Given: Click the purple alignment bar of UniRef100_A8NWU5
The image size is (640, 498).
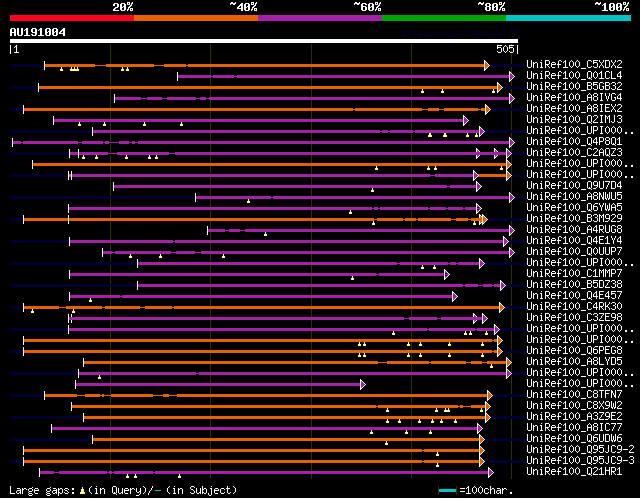Looking at the screenshot, I should click(x=354, y=198).
